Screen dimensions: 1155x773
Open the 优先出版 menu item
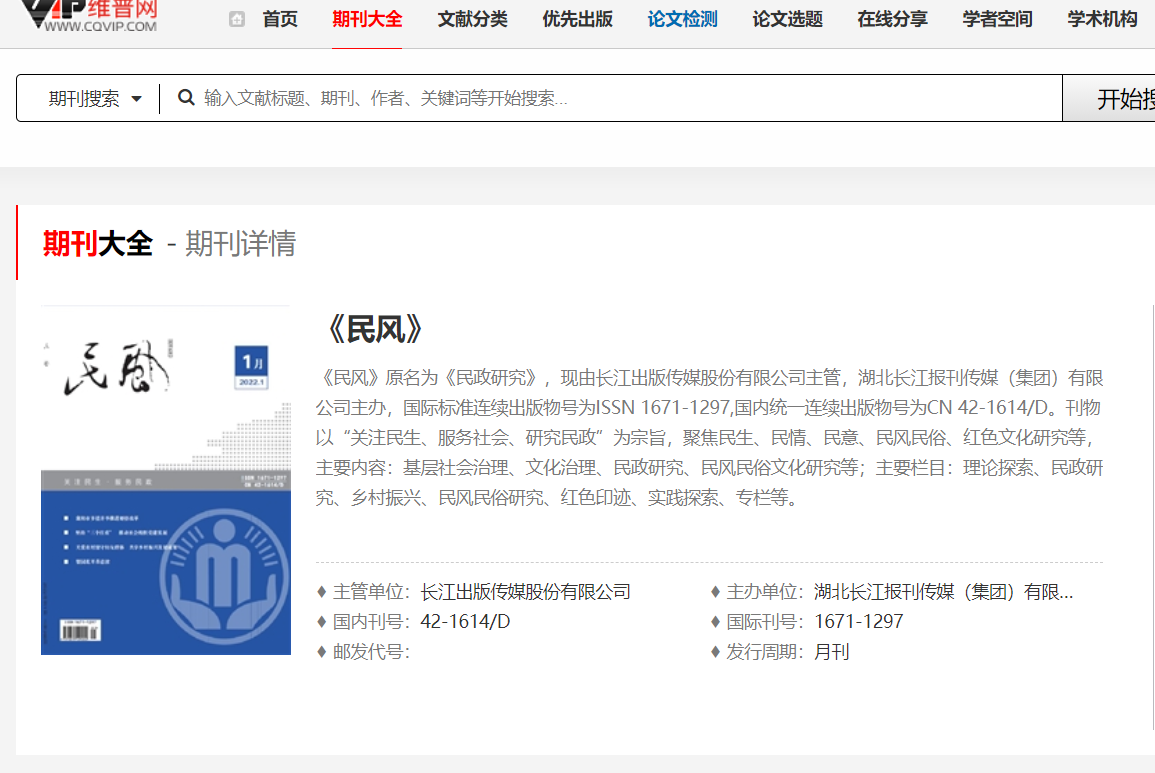click(578, 19)
